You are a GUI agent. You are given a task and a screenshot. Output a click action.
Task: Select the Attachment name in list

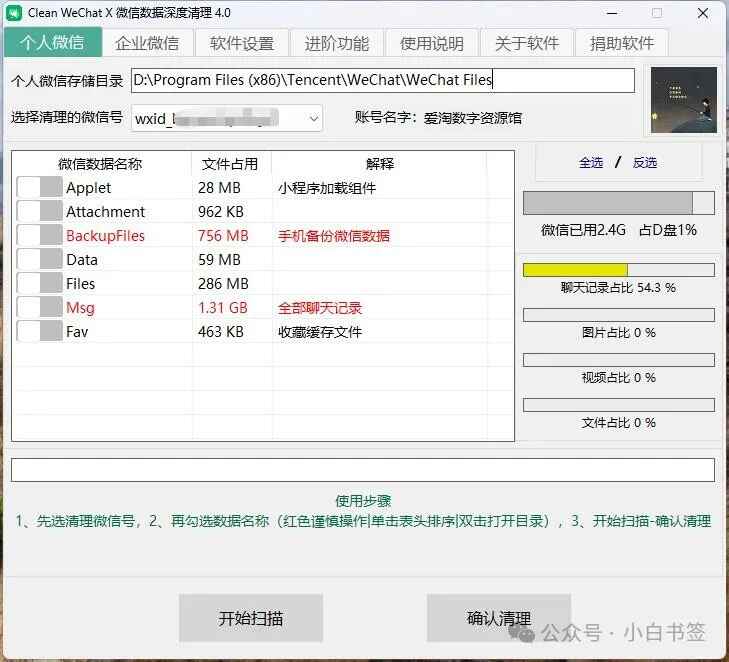[106, 212]
